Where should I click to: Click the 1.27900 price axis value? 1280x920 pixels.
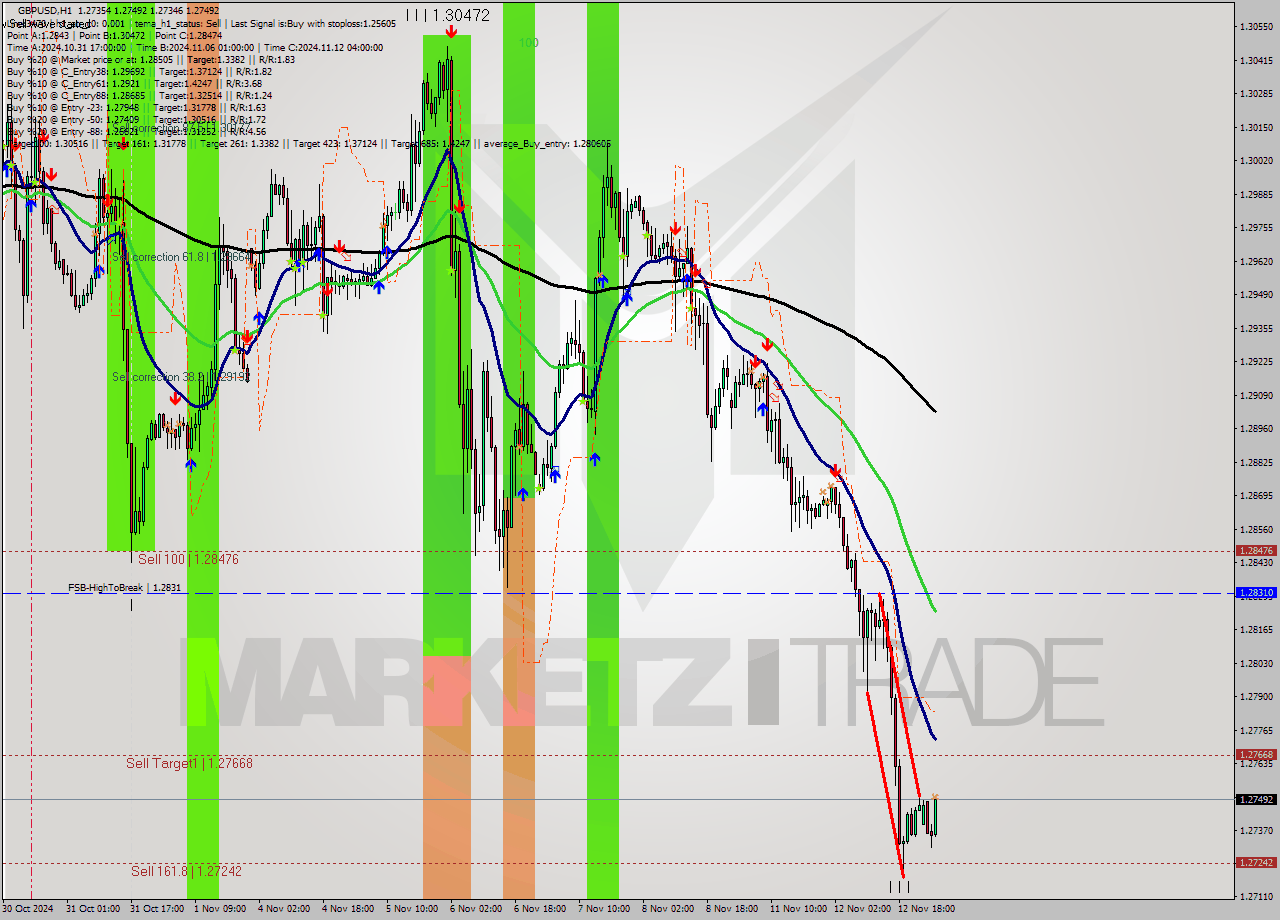click(x=1256, y=696)
